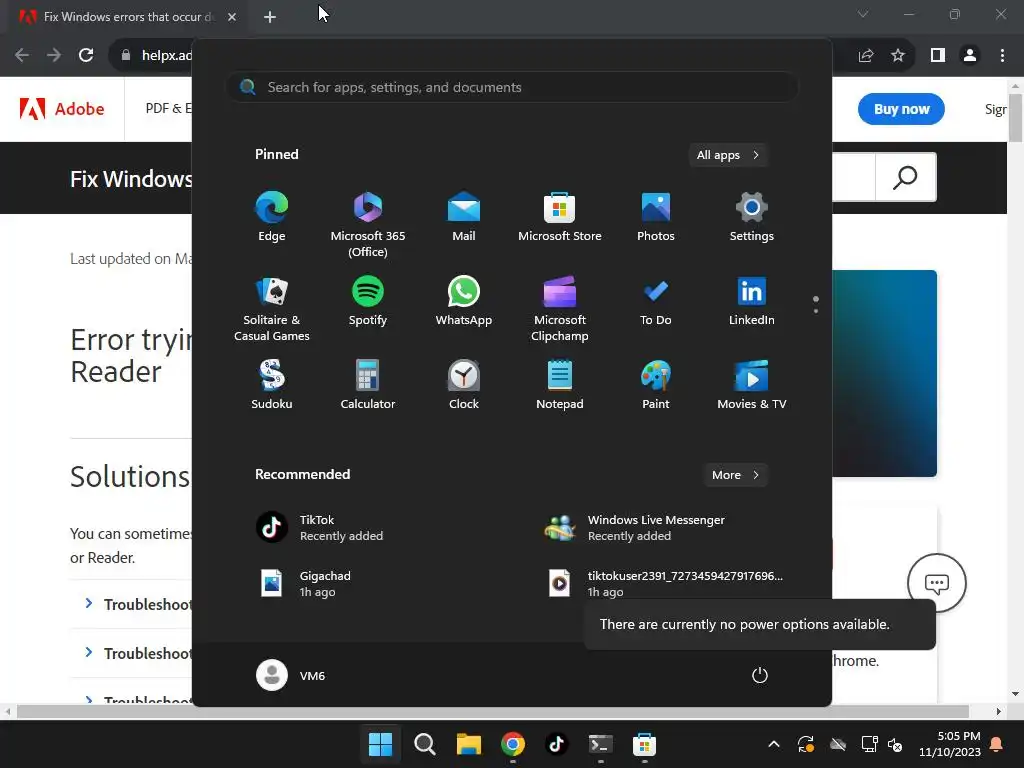The image size is (1024, 768).
Task: Click the Buy now button
Action: tap(901, 109)
